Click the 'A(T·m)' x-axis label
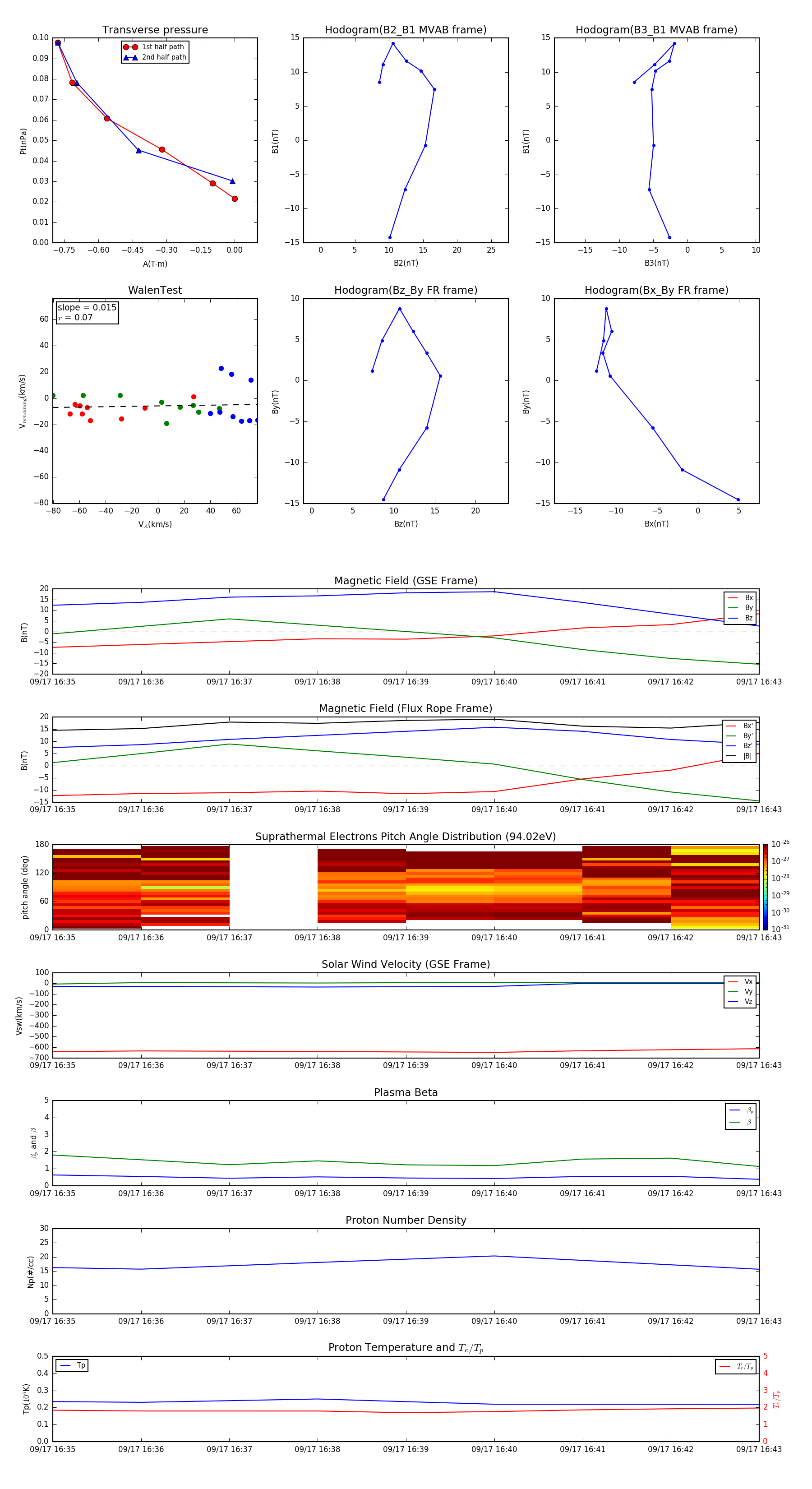Viewport: 812px width, 1489px height. [x=155, y=264]
